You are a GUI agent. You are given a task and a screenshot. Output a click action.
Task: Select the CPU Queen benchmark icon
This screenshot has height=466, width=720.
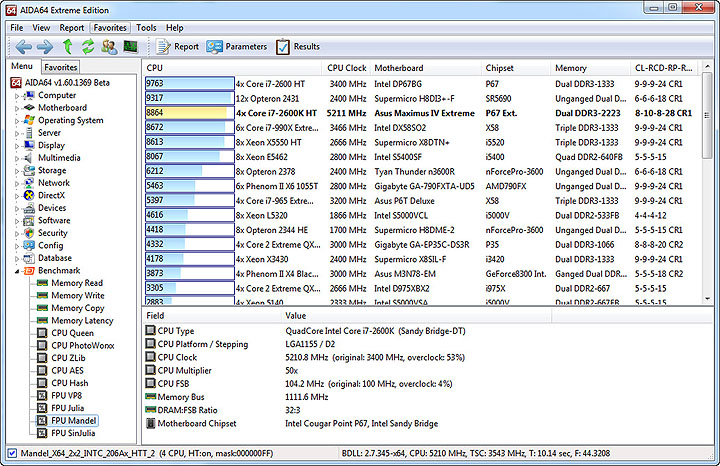coord(42,333)
